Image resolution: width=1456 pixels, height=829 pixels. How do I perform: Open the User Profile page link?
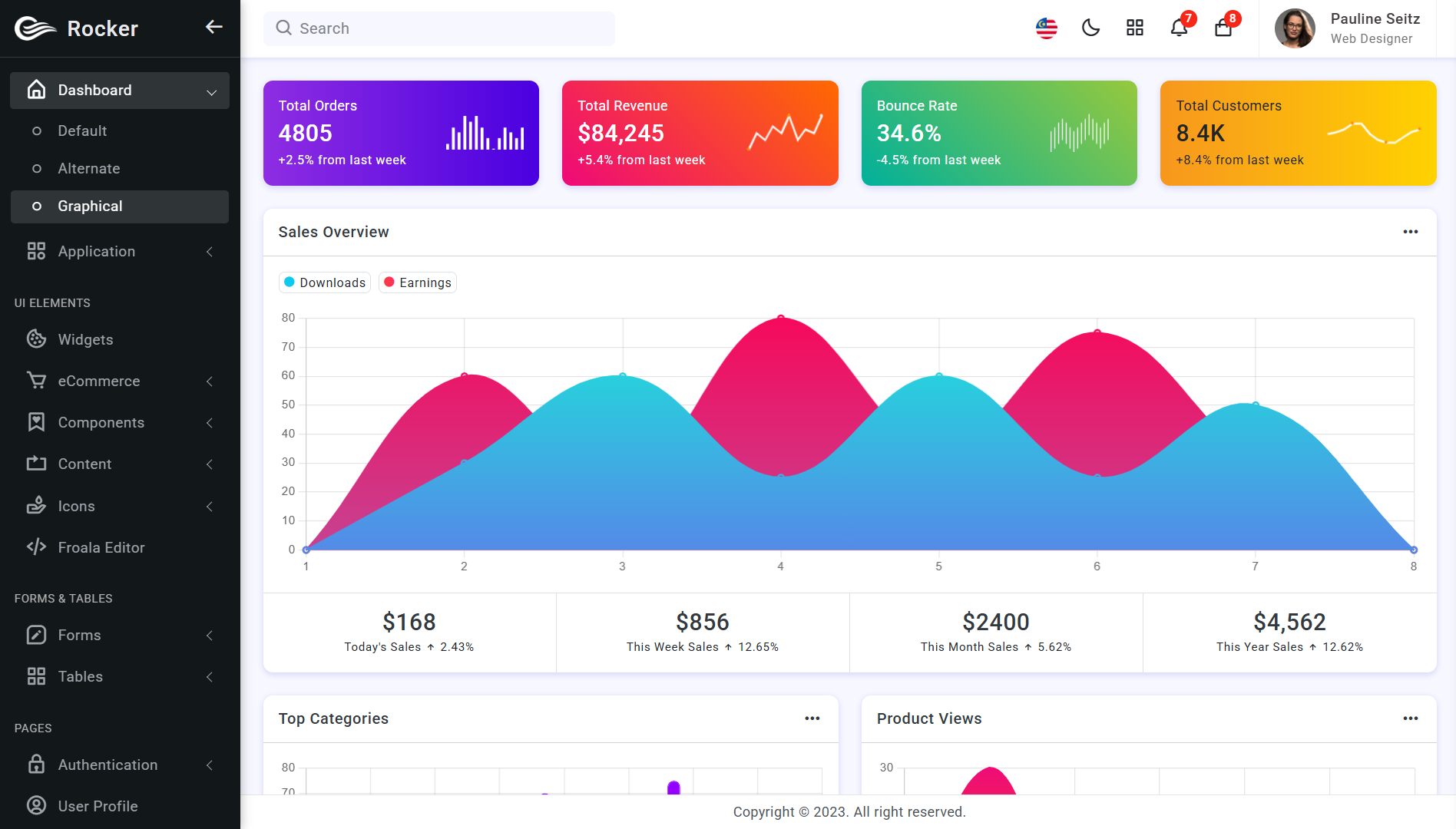point(98,806)
